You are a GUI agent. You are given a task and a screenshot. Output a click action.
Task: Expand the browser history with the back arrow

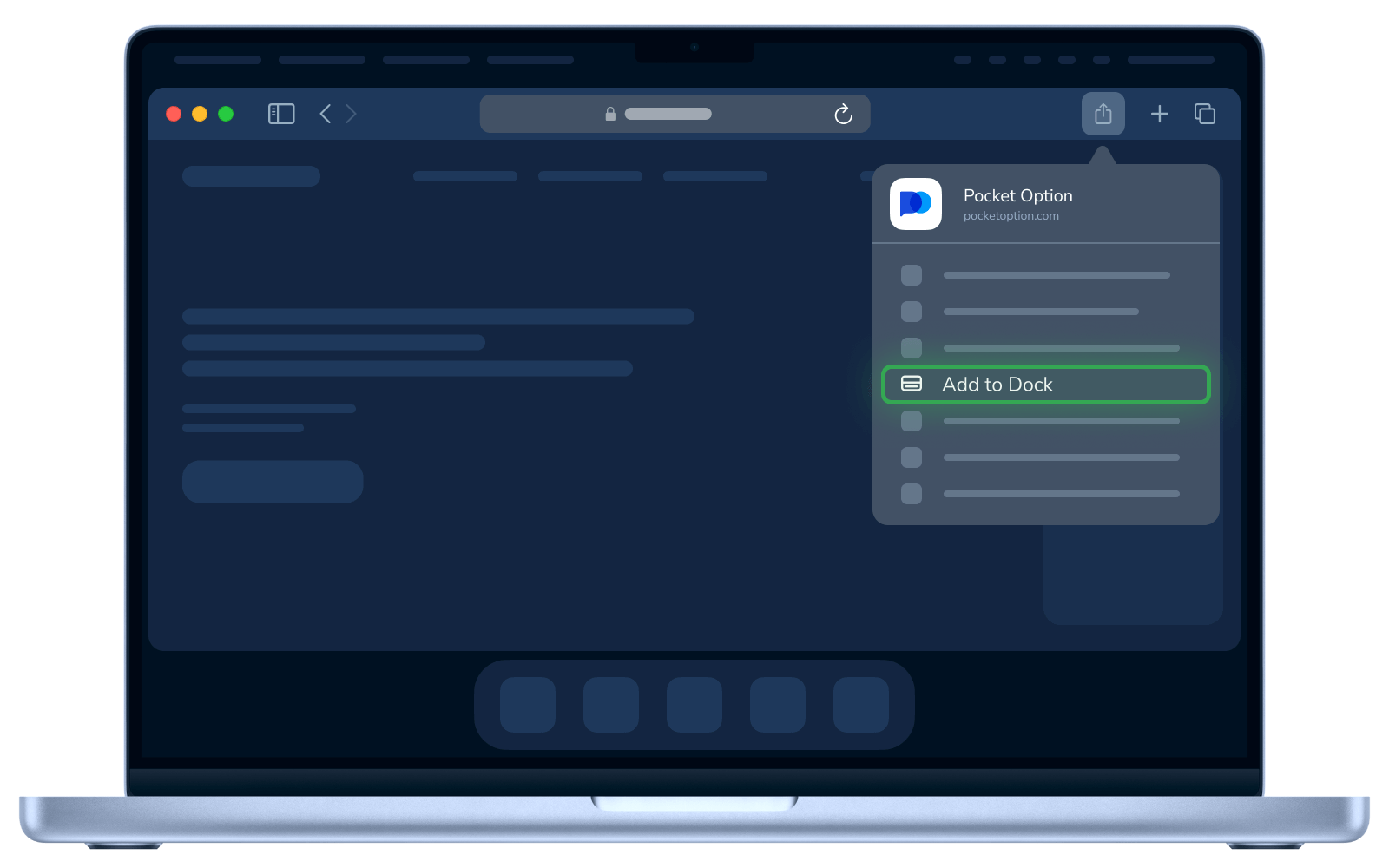pyautogui.click(x=325, y=114)
